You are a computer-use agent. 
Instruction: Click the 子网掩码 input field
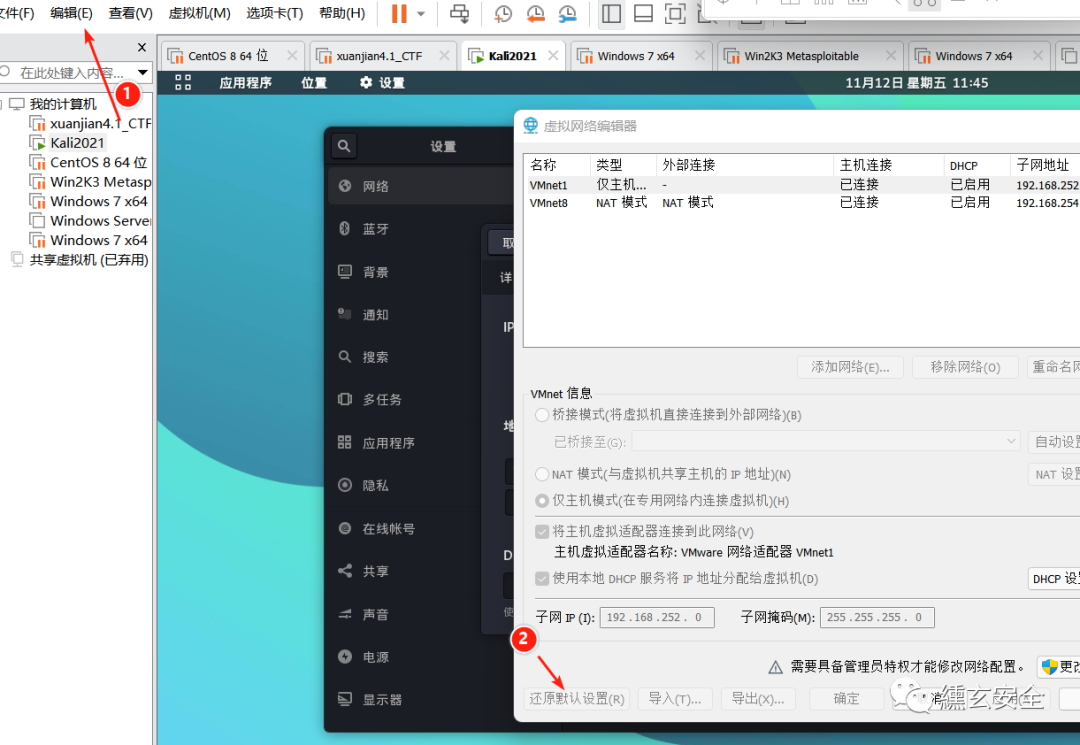[x=877, y=618]
